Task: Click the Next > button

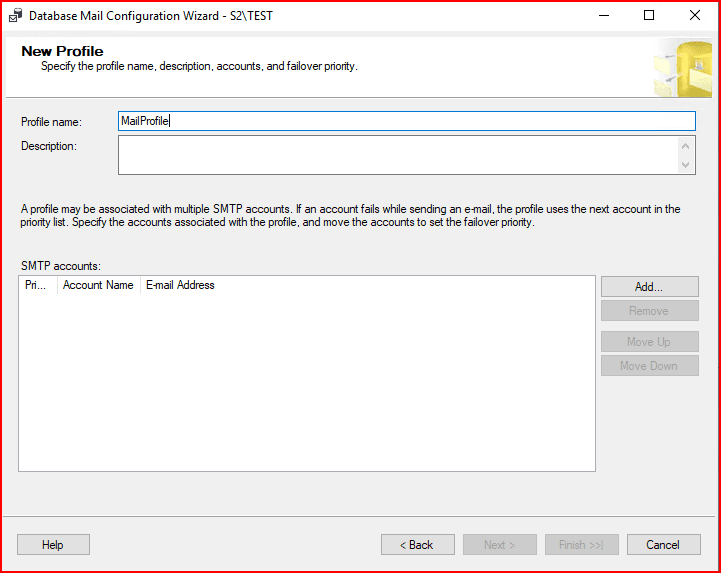Action: tap(499, 545)
